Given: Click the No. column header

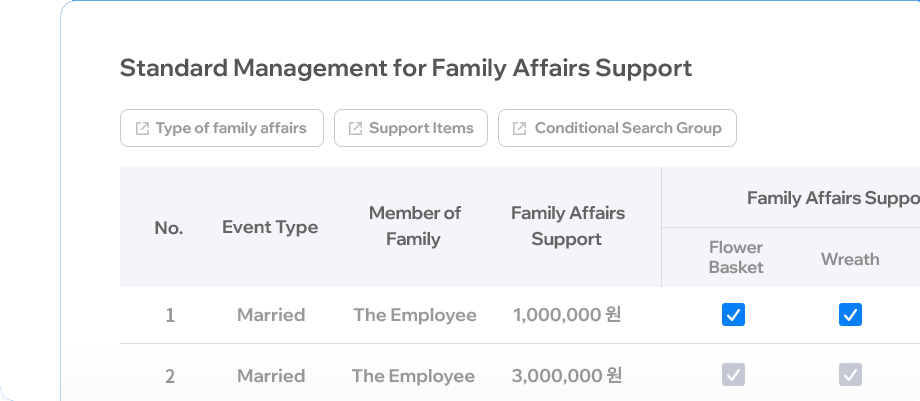Looking at the screenshot, I should 169,228.
